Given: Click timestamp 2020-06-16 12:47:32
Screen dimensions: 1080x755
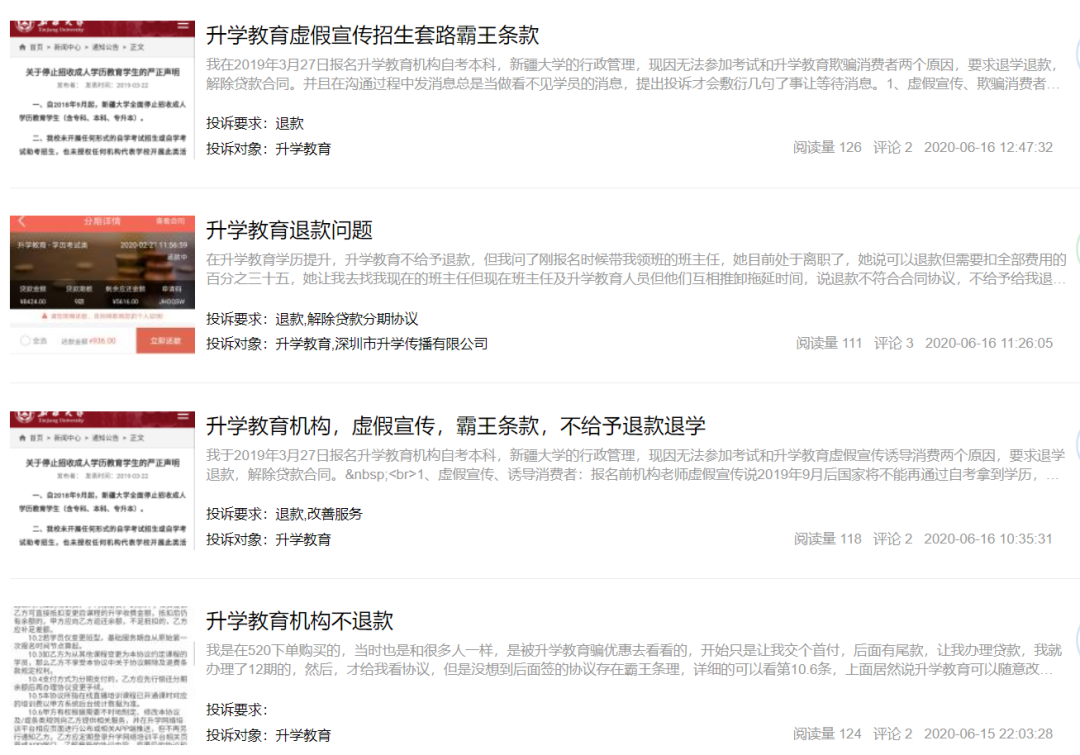Looking at the screenshot, I should pyautogui.click(x=988, y=147).
